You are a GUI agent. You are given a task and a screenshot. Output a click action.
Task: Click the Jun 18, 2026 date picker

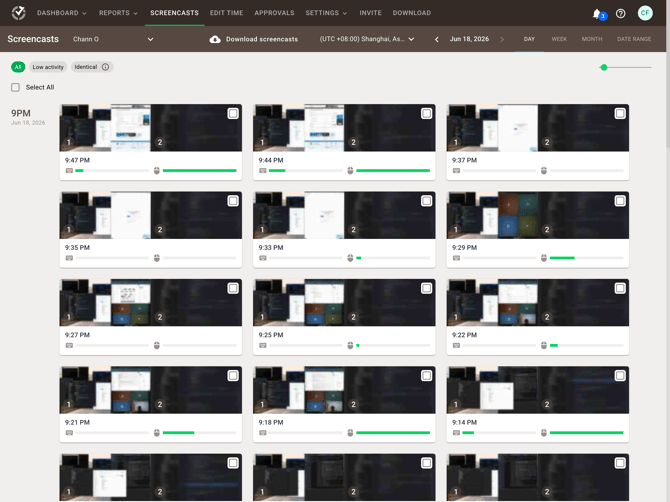[x=469, y=39]
